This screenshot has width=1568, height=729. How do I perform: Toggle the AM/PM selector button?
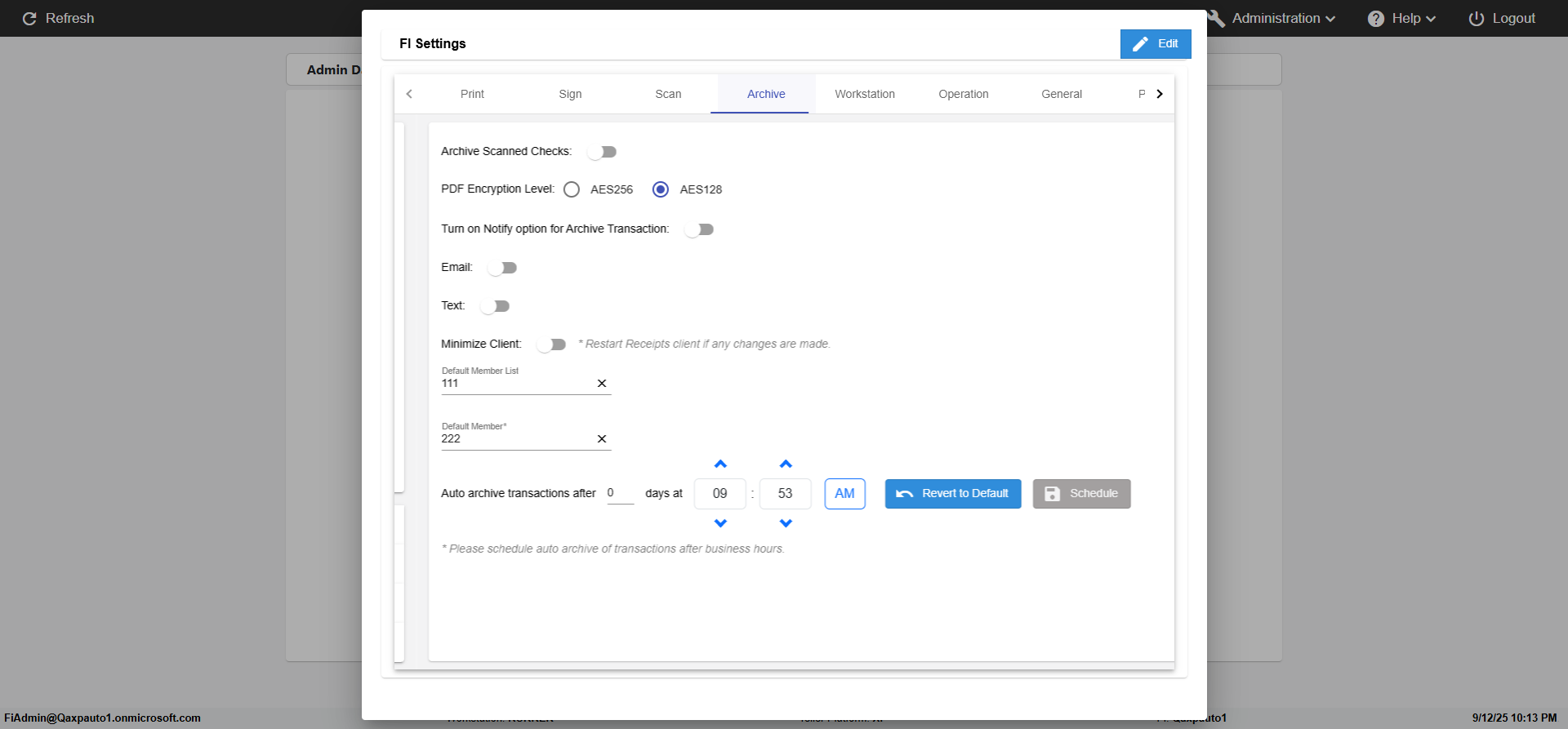[844, 494]
